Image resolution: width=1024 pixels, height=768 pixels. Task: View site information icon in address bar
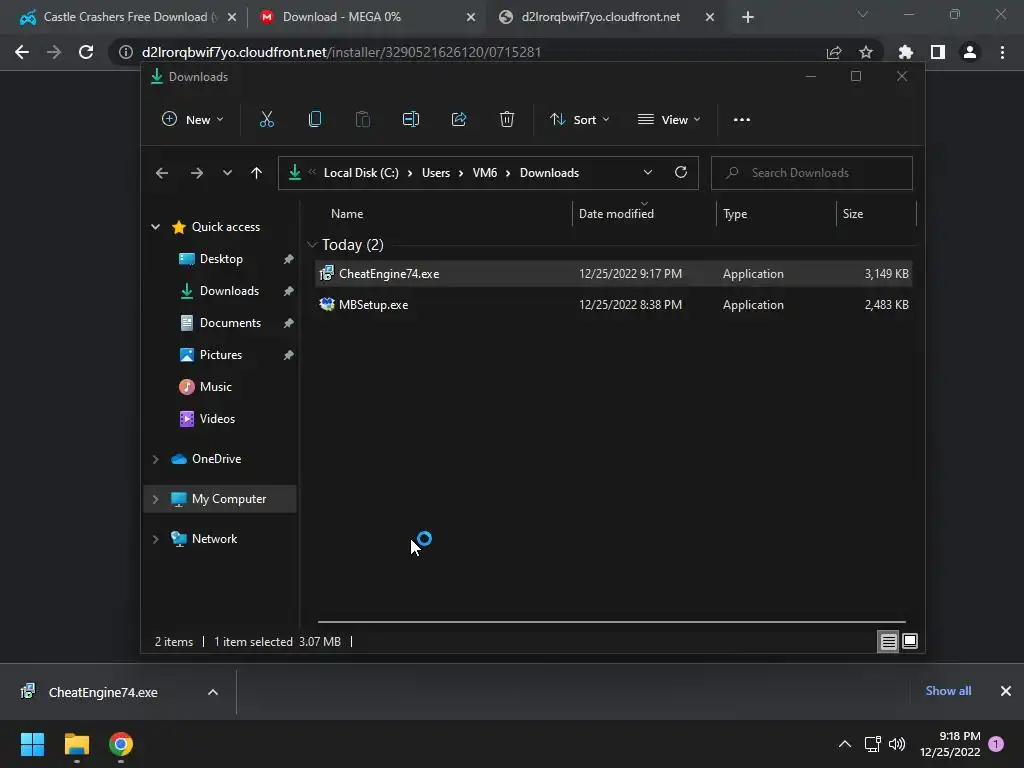(x=125, y=52)
